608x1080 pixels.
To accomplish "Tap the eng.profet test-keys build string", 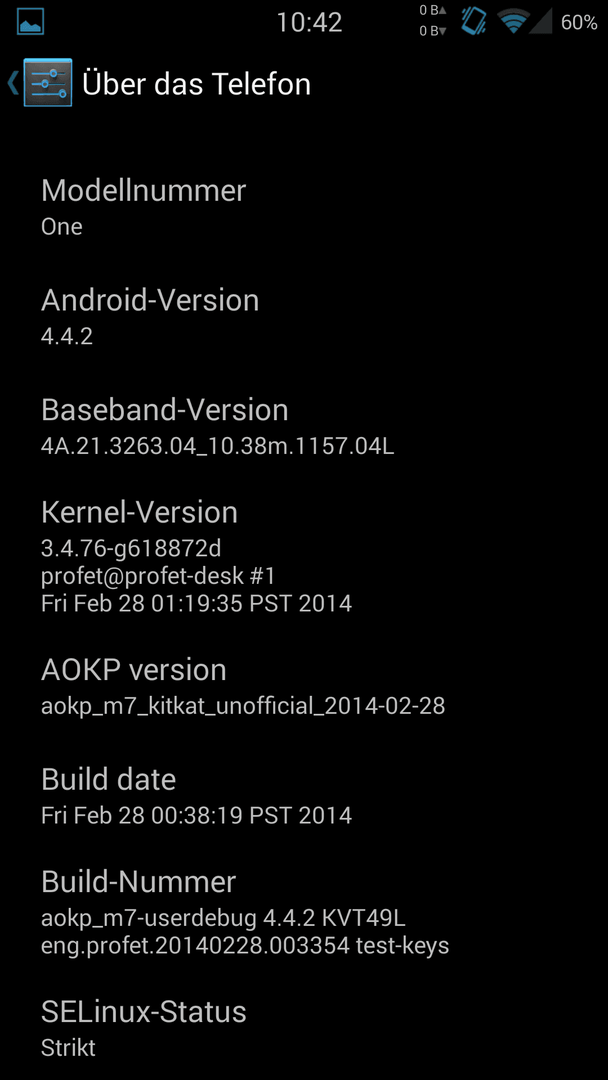I will coord(245,946).
